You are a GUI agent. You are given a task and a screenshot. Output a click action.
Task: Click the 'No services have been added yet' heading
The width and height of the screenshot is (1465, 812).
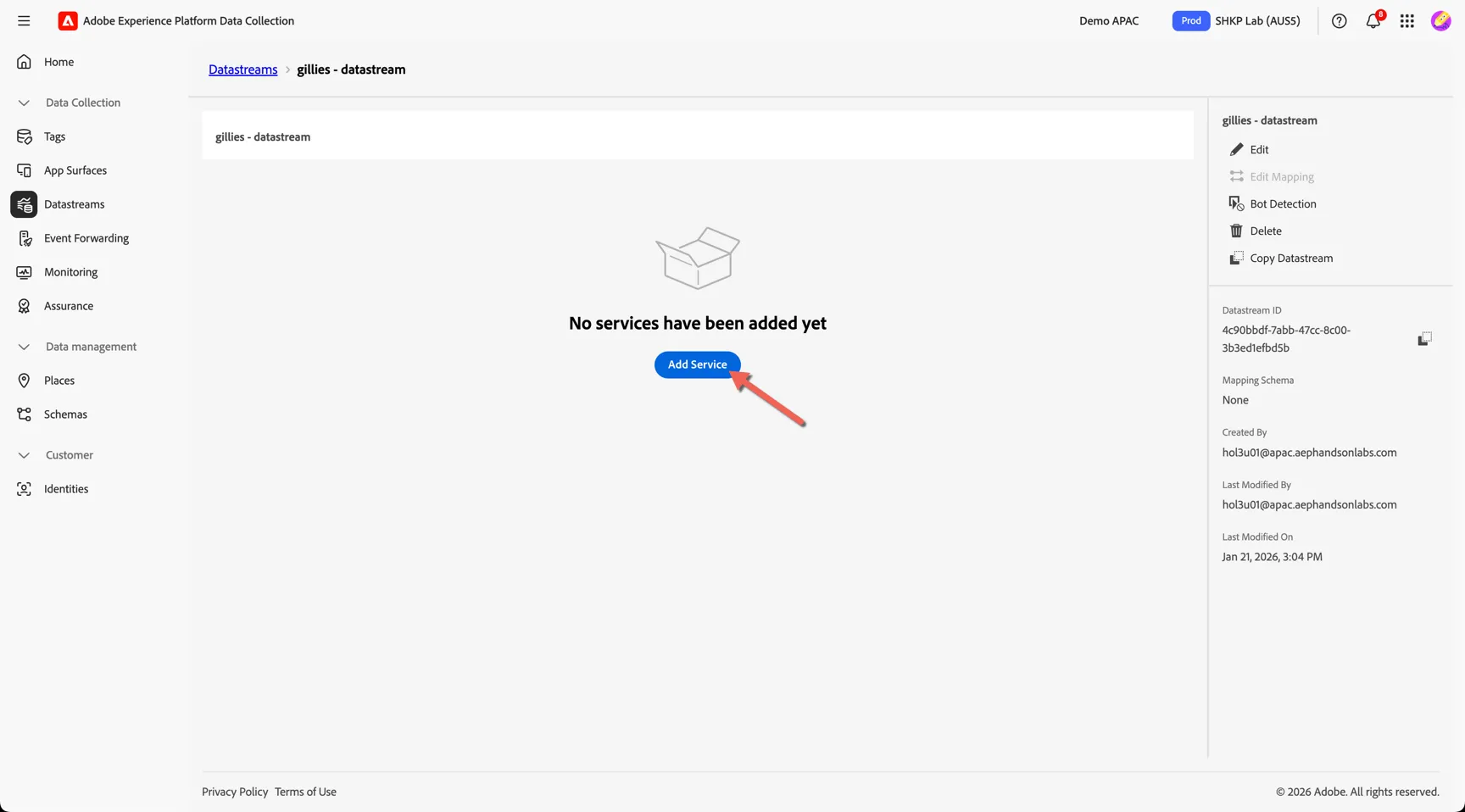coord(697,323)
